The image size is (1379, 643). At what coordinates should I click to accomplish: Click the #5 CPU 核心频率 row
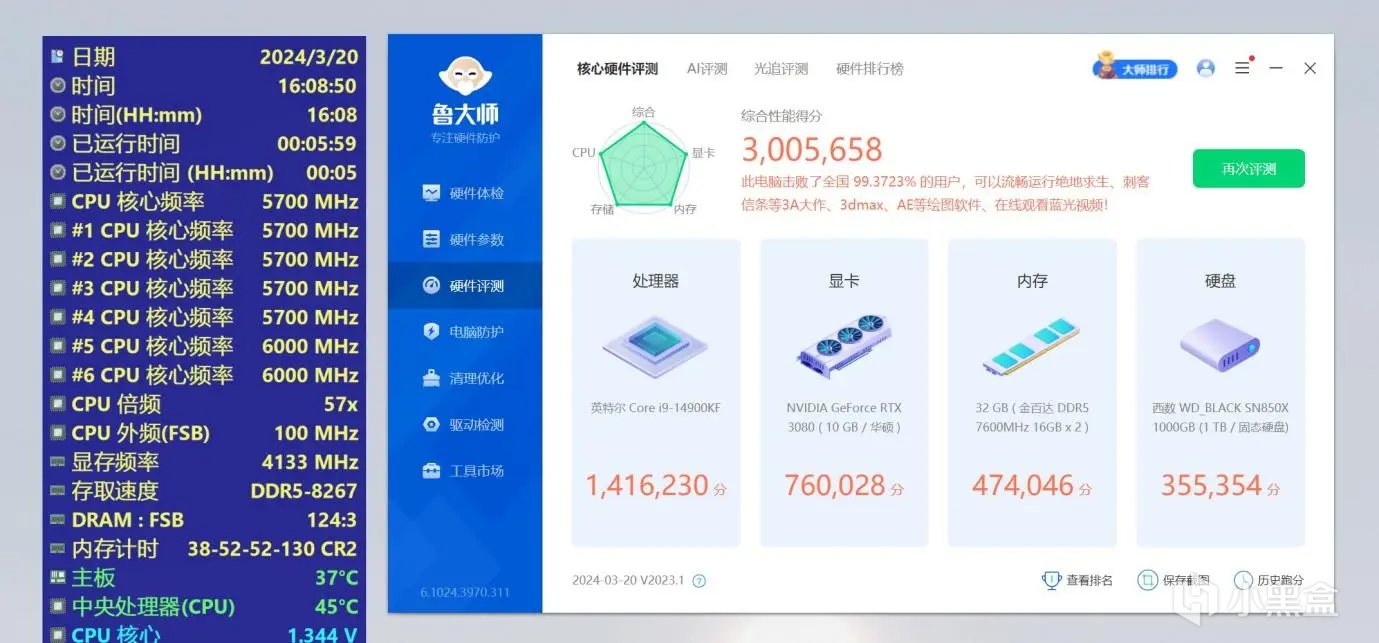tap(204, 346)
